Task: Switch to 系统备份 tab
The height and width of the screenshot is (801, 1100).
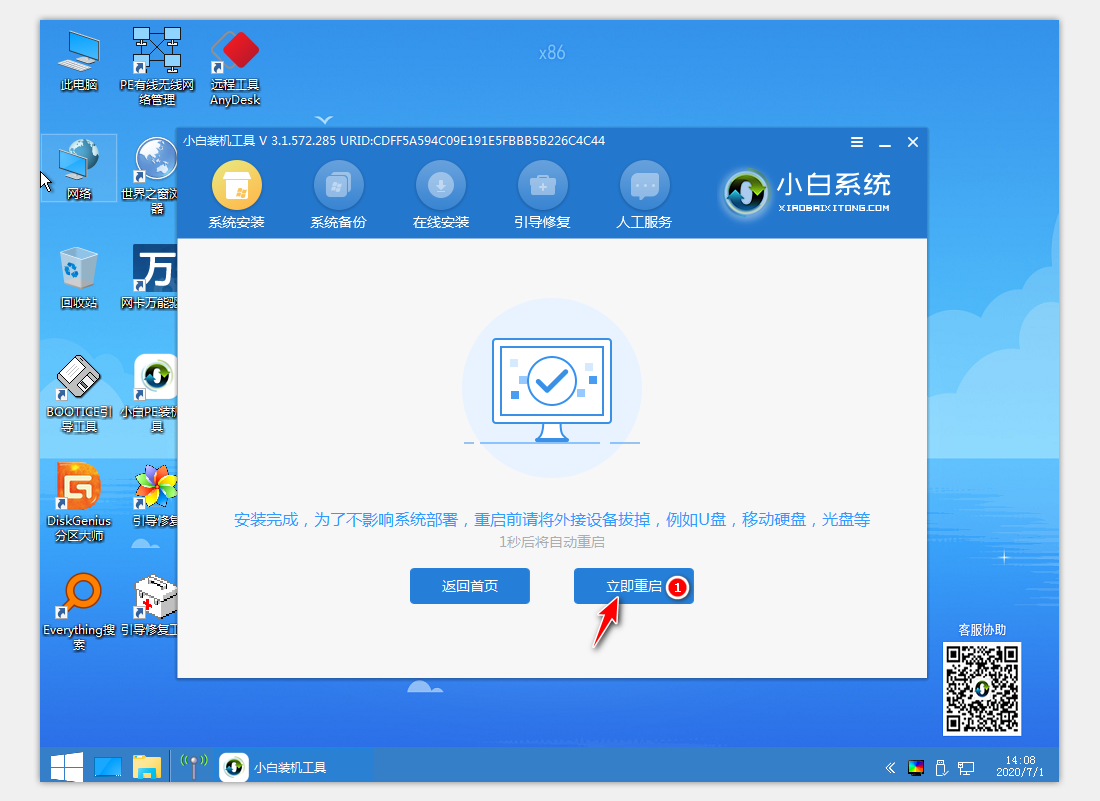Action: point(338,196)
